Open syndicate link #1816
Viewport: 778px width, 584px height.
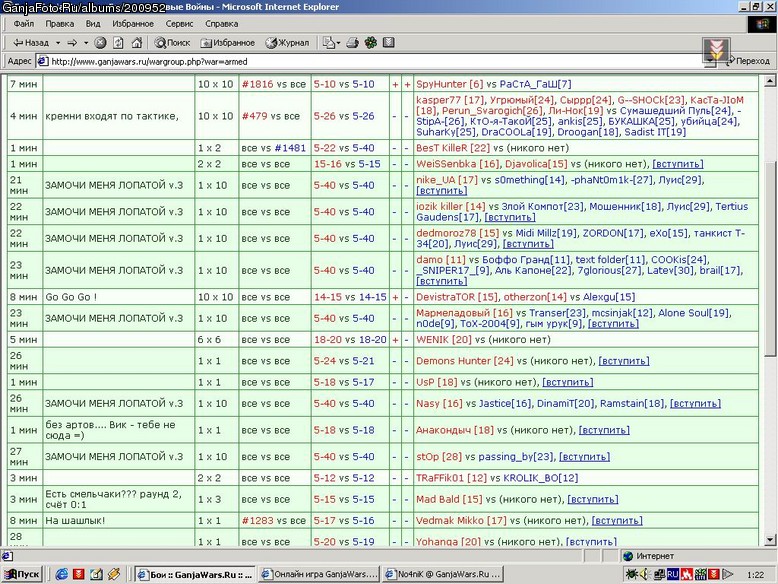[257, 84]
